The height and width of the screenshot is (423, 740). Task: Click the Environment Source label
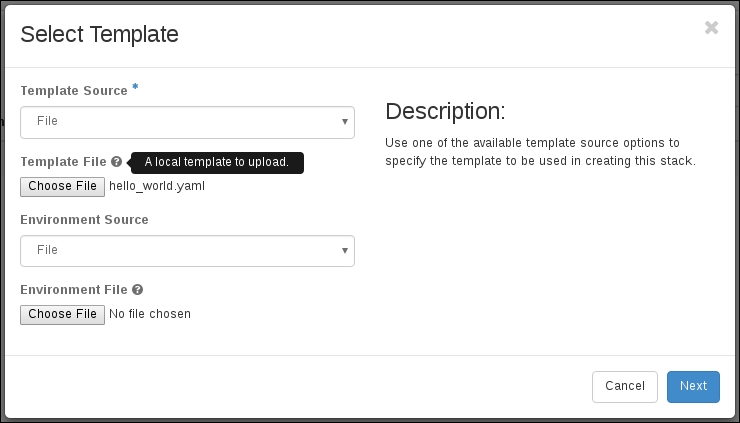(84, 219)
